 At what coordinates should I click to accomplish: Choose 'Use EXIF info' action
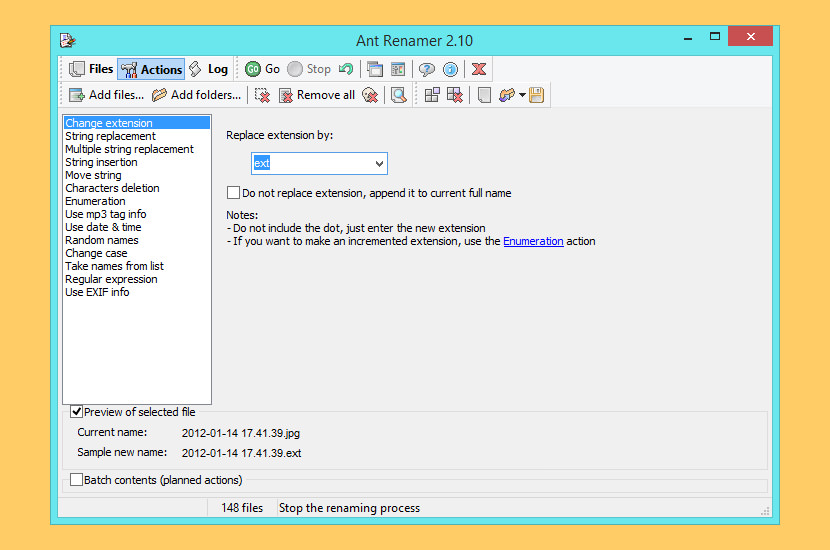pyautogui.click(x=97, y=292)
